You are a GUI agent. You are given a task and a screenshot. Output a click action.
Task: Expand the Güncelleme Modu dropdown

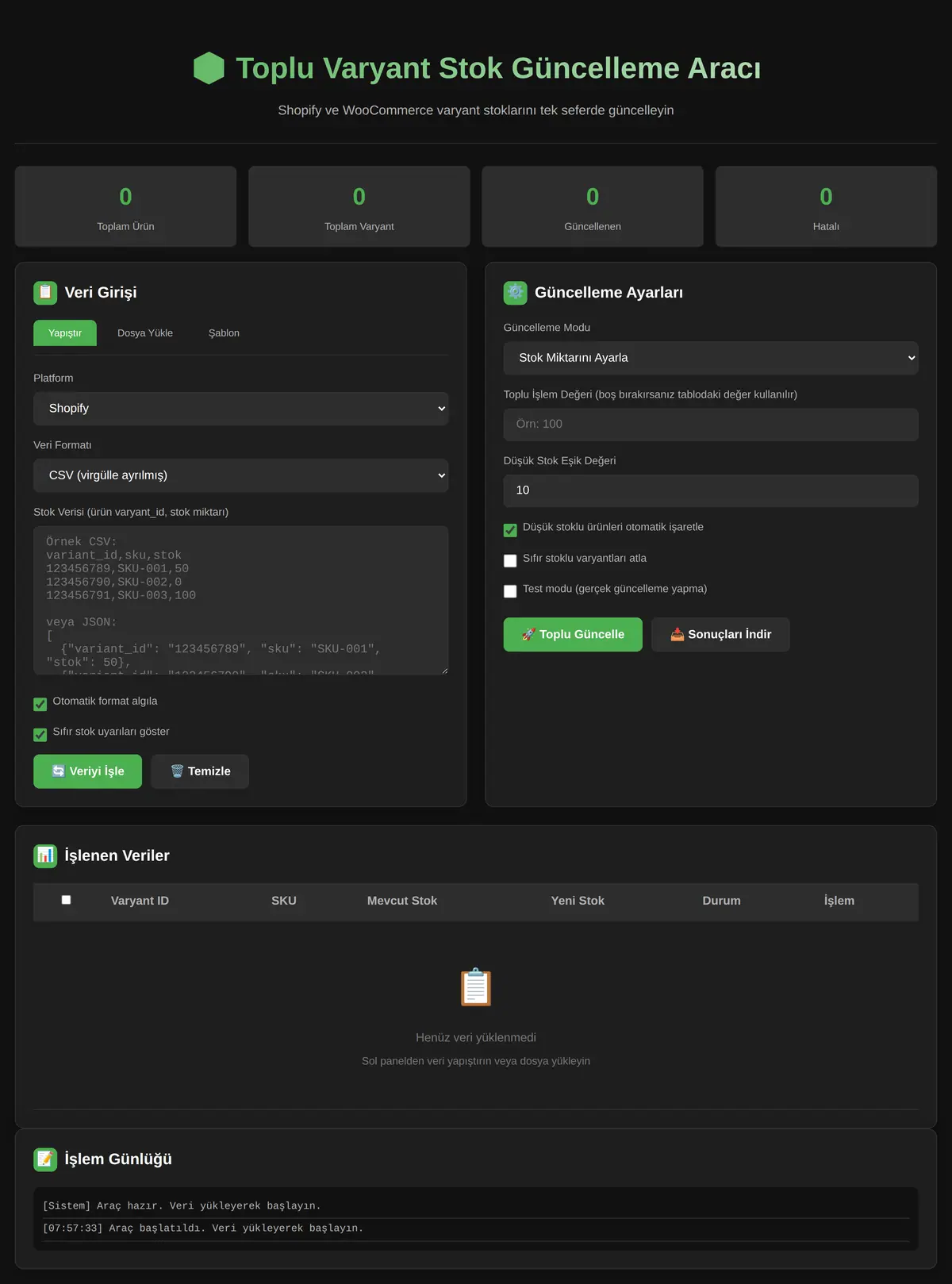(x=711, y=358)
